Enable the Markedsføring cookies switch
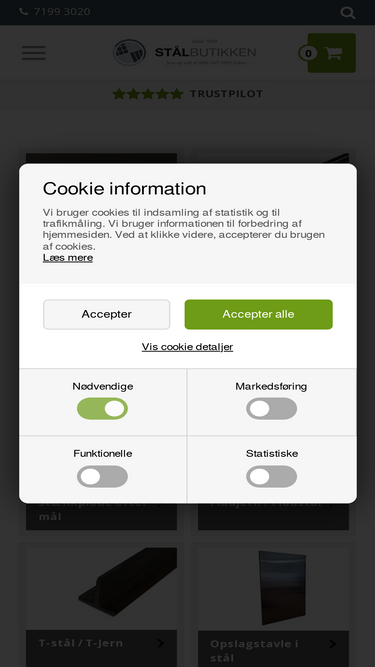This screenshot has height=667, width=375. tap(272, 409)
